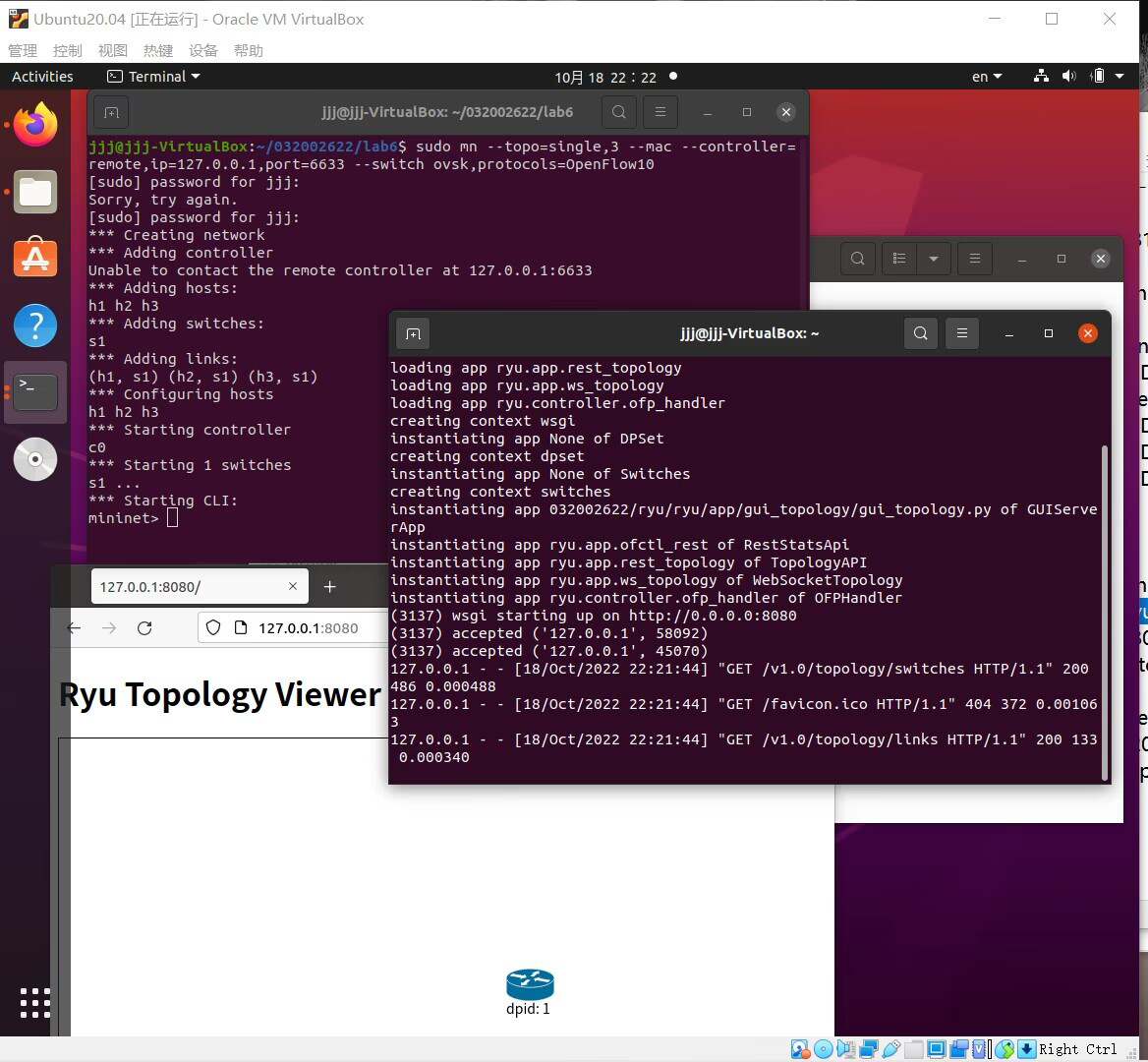Image resolution: width=1148 pixels, height=1062 pixels.
Task: Click the Ryu Topology Viewer heading
Action: point(220,694)
